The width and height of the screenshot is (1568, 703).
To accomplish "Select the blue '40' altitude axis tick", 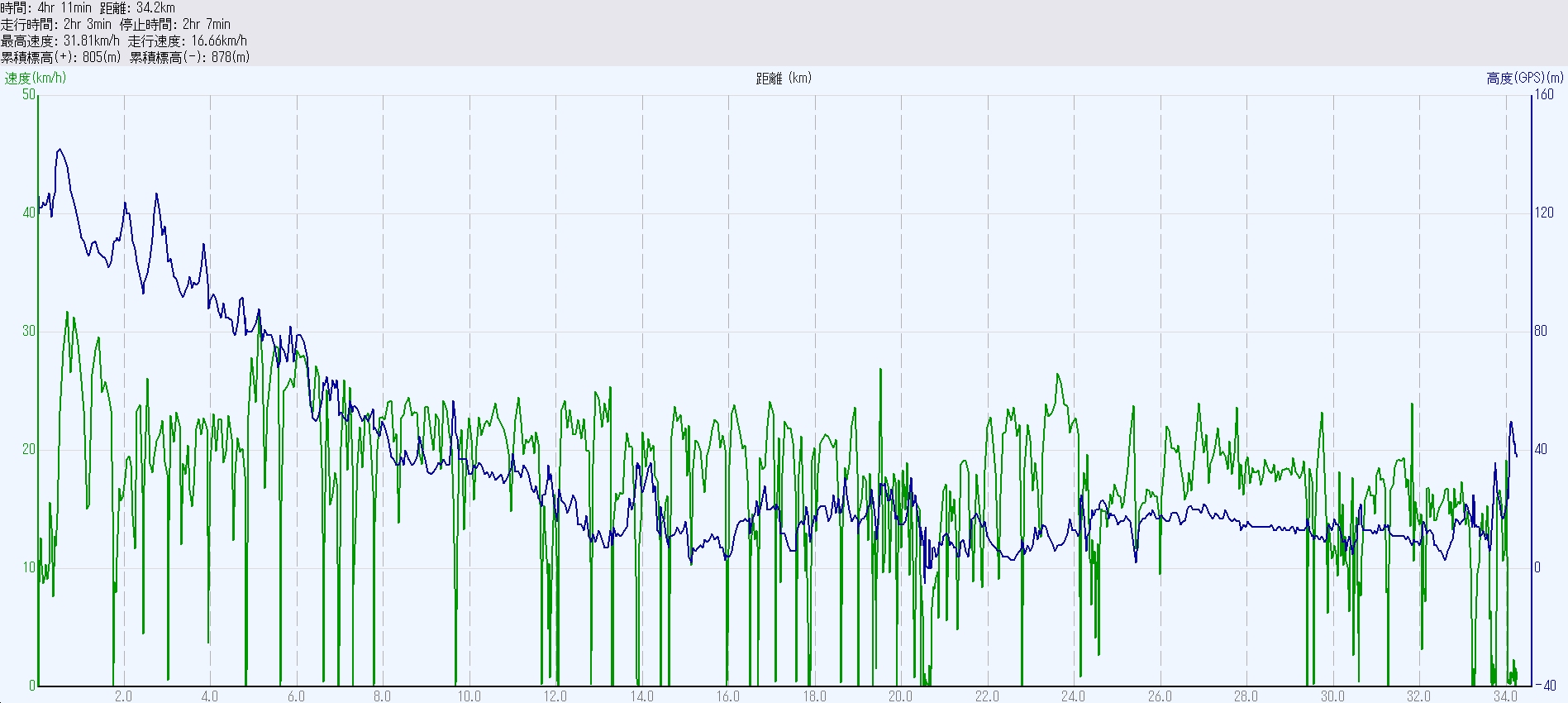I will point(1541,449).
